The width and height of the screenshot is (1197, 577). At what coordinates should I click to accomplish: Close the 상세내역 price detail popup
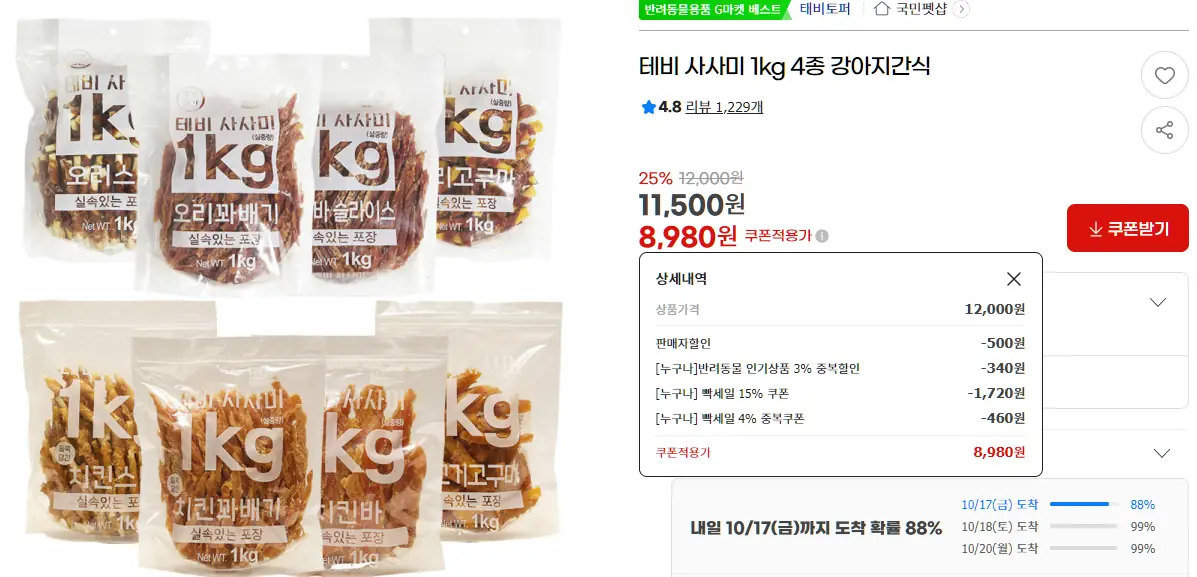(1014, 279)
